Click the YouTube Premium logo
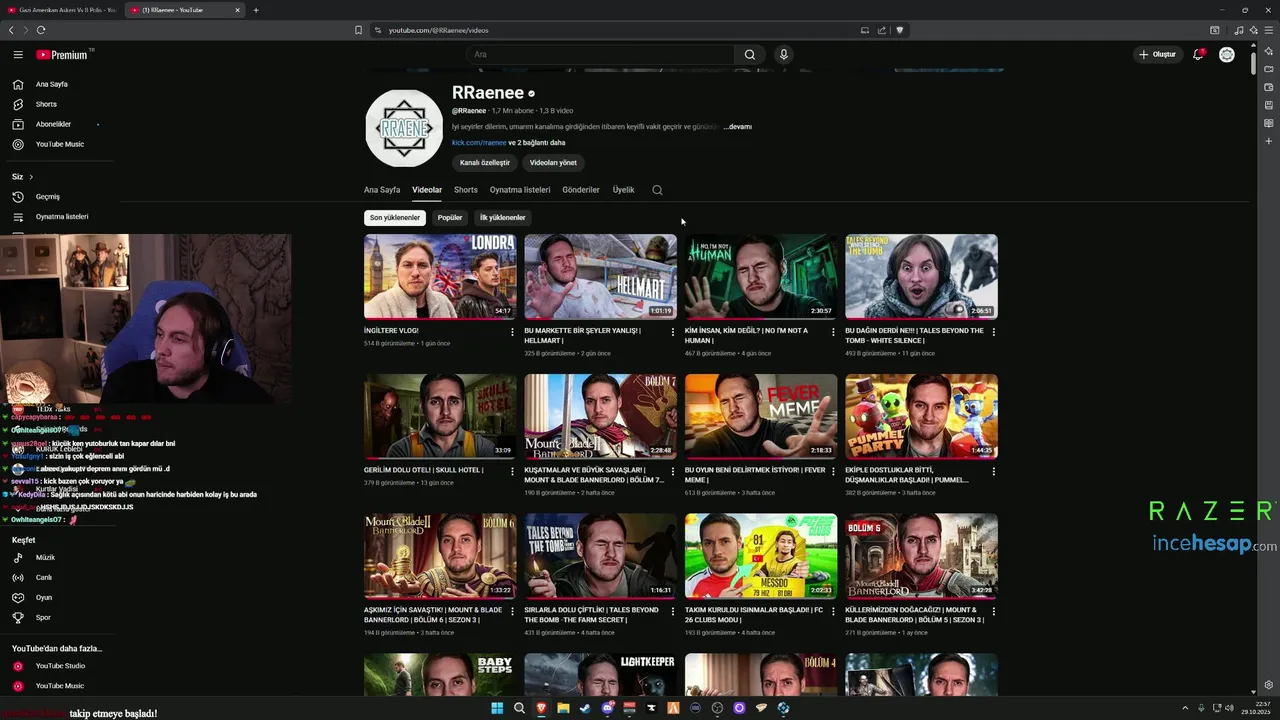The width and height of the screenshot is (1280, 720). [63, 55]
